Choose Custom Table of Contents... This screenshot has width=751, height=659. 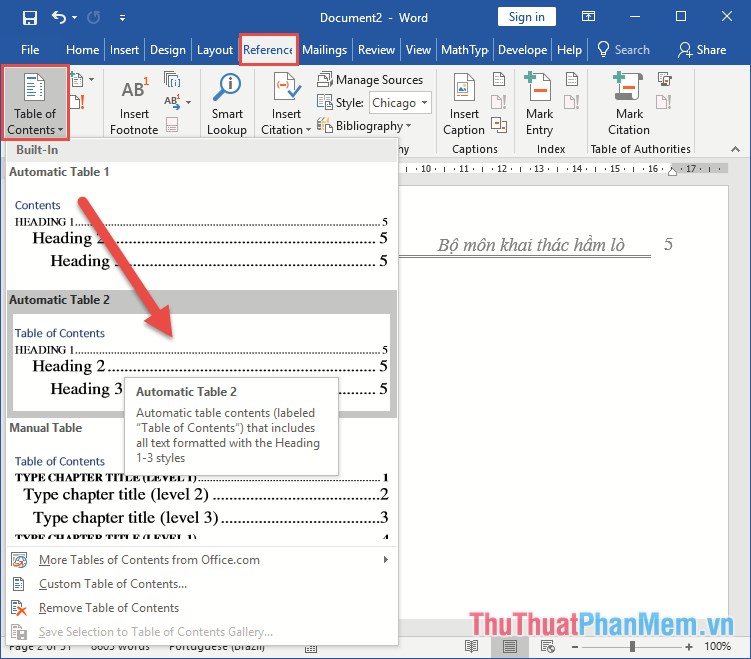pos(202,584)
